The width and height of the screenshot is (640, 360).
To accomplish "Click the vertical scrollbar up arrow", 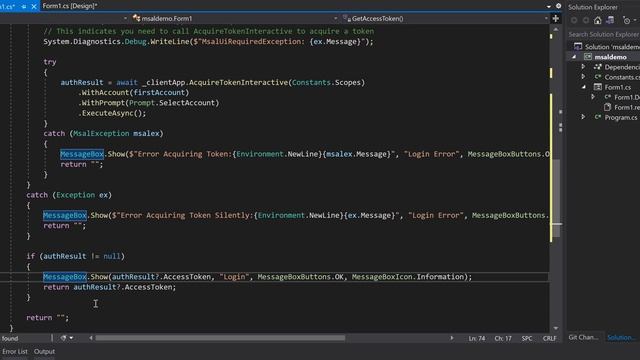I will coord(556,29).
